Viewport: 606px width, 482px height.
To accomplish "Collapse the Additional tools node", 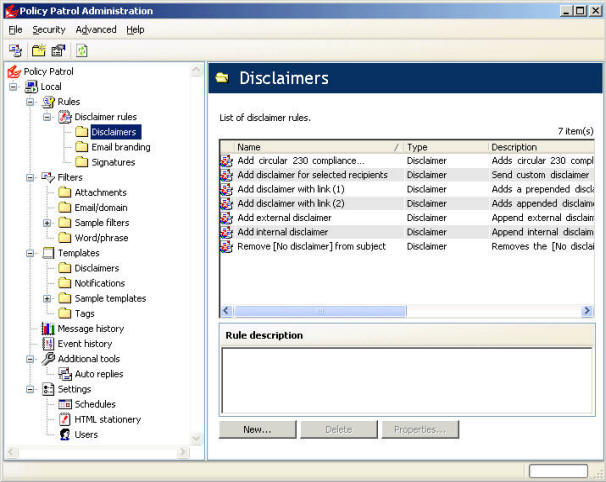I will coord(30,359).
